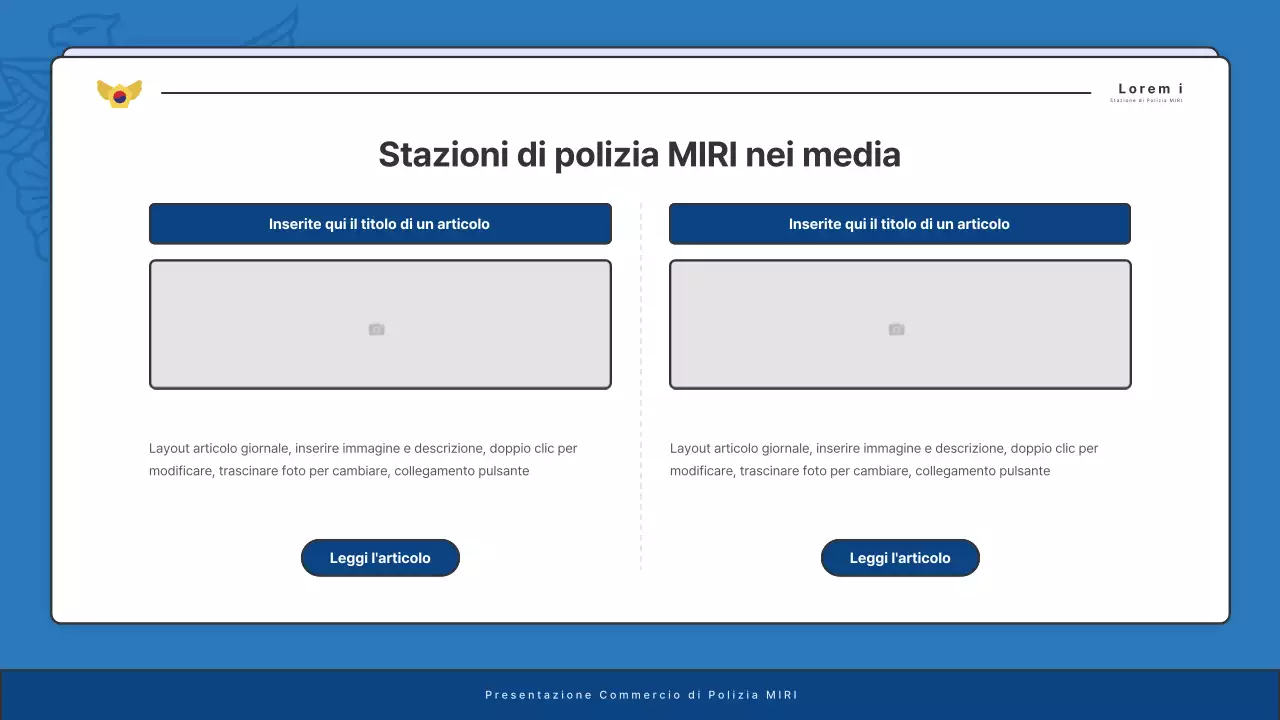Select the right article title bar

coord(899,223)
